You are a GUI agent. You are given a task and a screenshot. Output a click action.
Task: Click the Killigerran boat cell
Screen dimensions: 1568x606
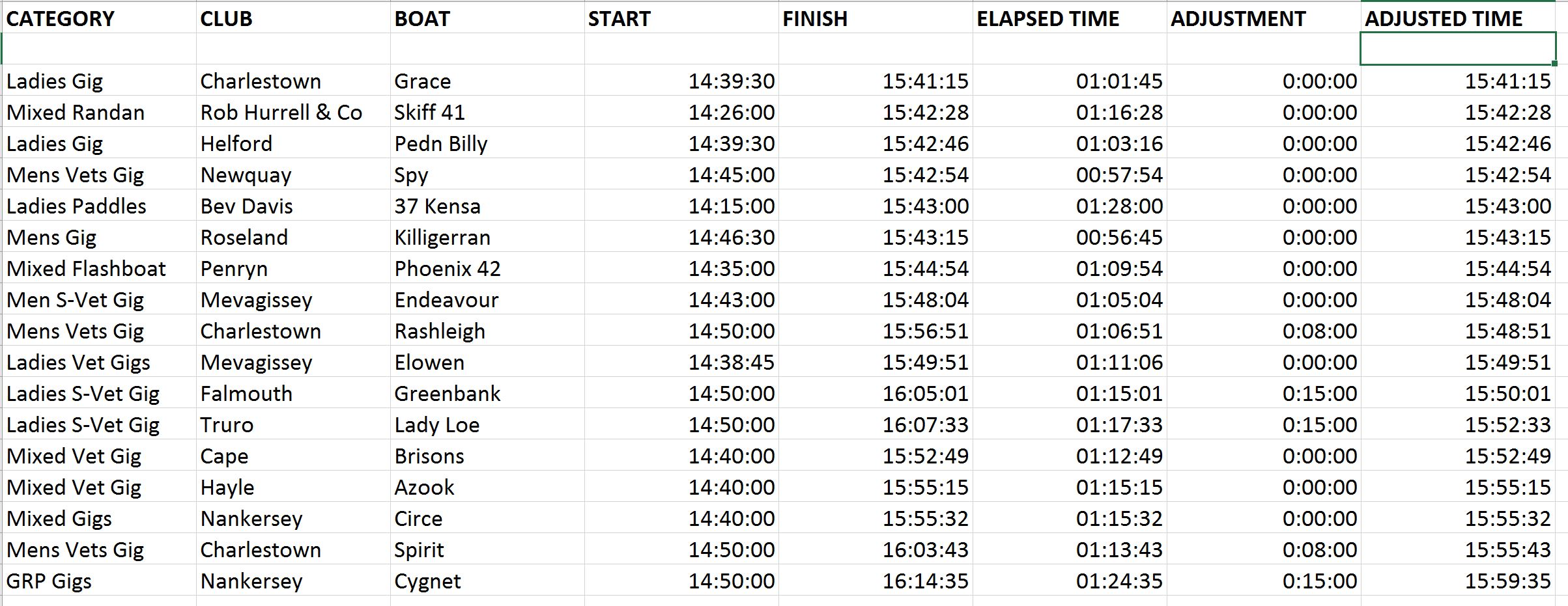pos(487,237)
